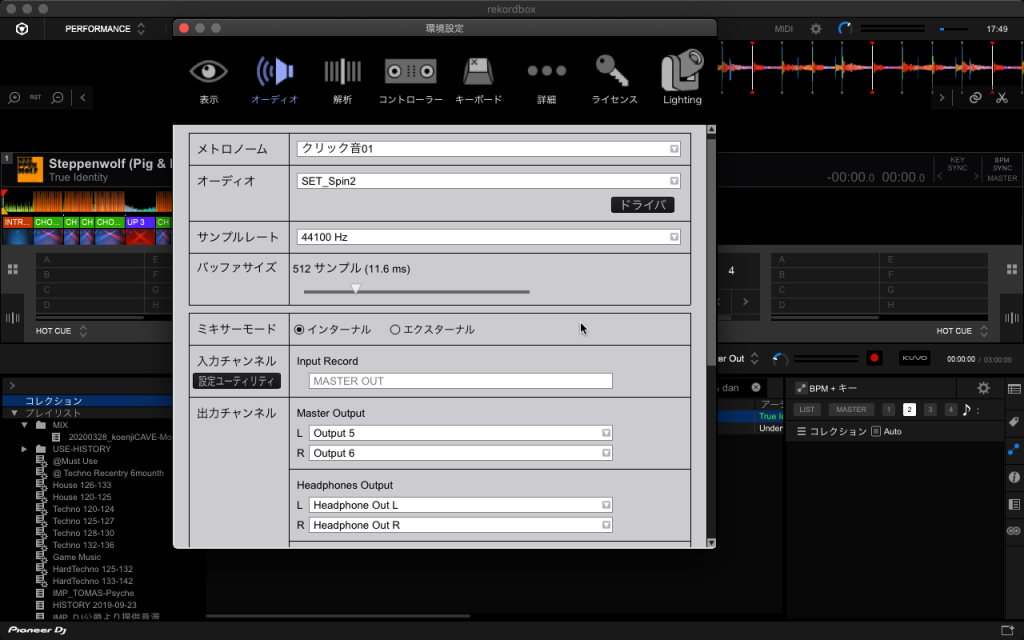Image resolution: width=1024 pixels, height=640 pixels.
Task: Click the red record button
Action: [874, 358]
